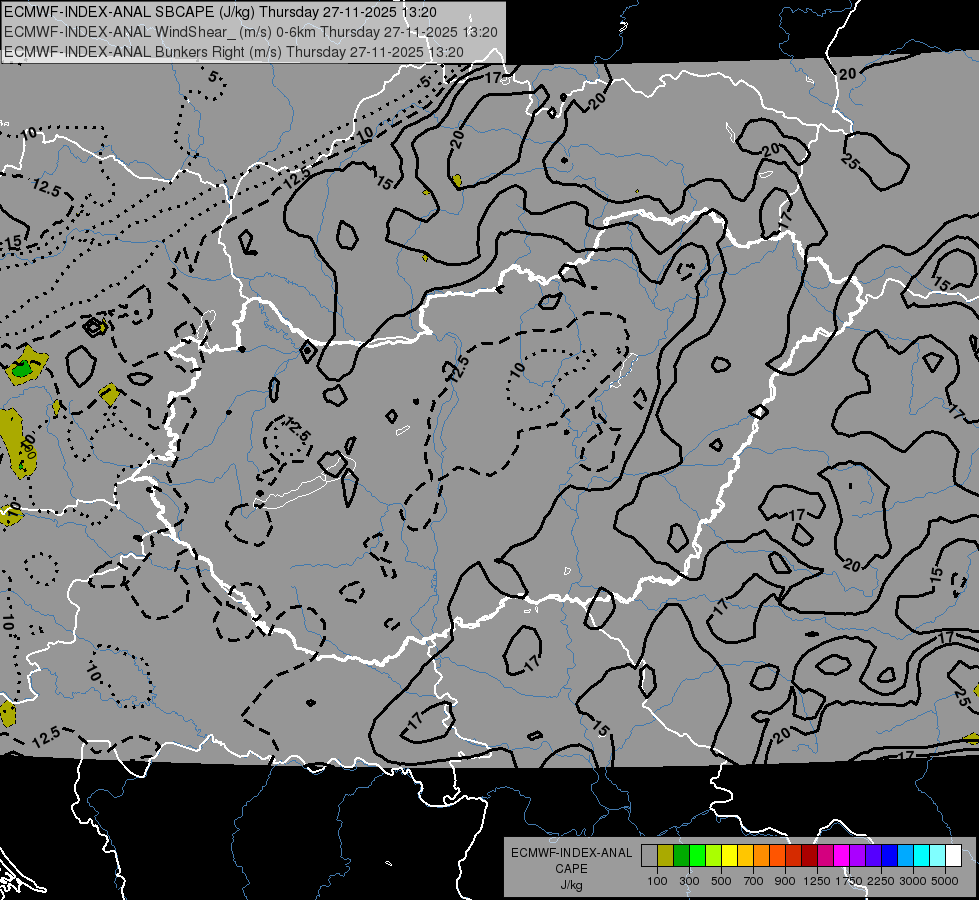This screenshot has width=979, height=900.
Task: Click the legend value 2250
Action: 881,881
